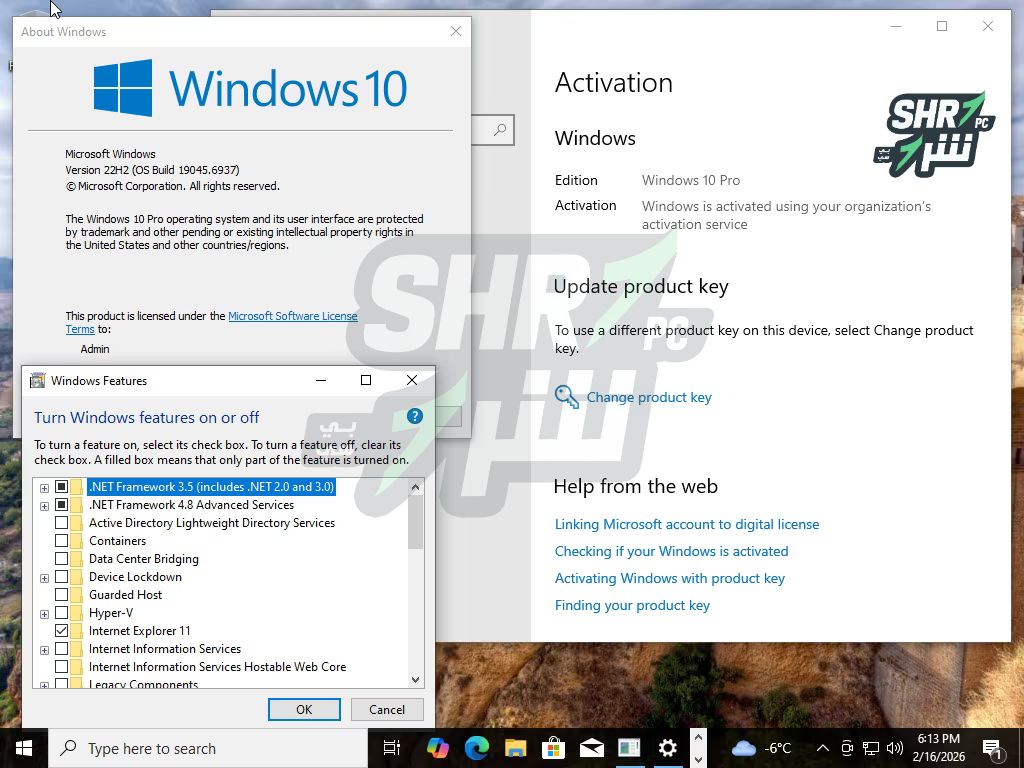Open Linking Microsoft account to digital license

point(687,524)
